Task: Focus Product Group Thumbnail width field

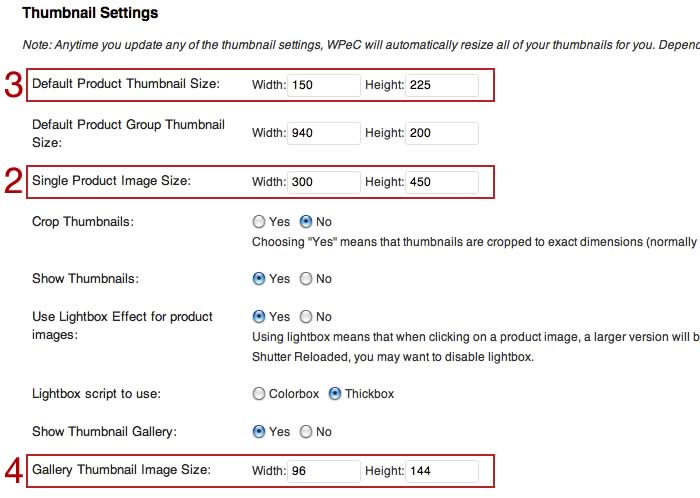Action: point(323,133)
